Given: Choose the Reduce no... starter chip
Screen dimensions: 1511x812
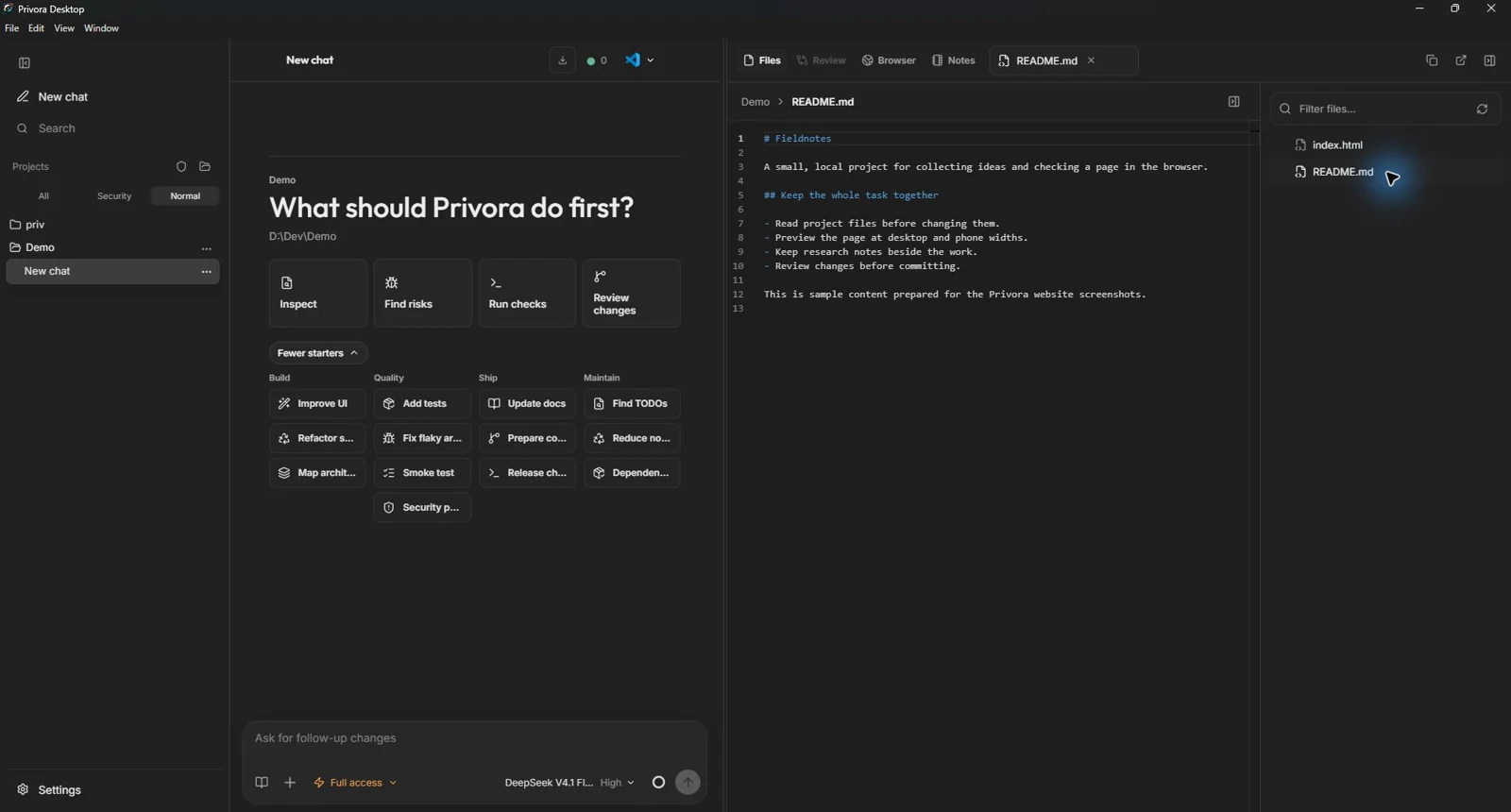Looking at the screenshot, I should tap(632, 438).
